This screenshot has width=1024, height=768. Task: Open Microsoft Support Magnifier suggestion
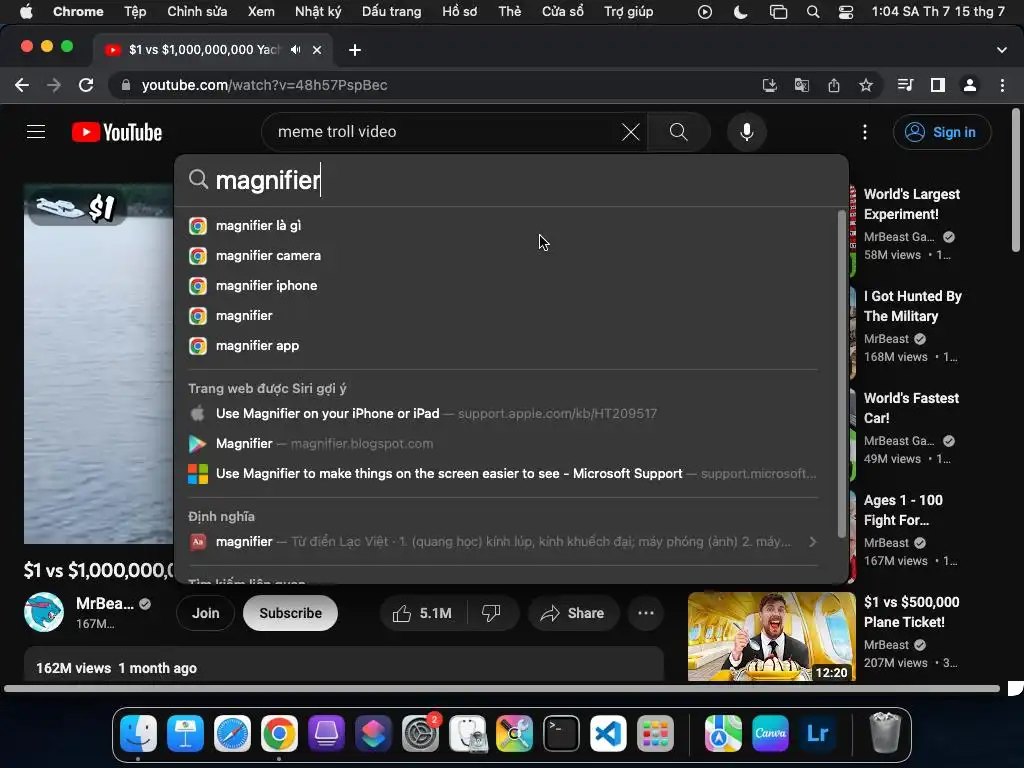tap(503, 473)
